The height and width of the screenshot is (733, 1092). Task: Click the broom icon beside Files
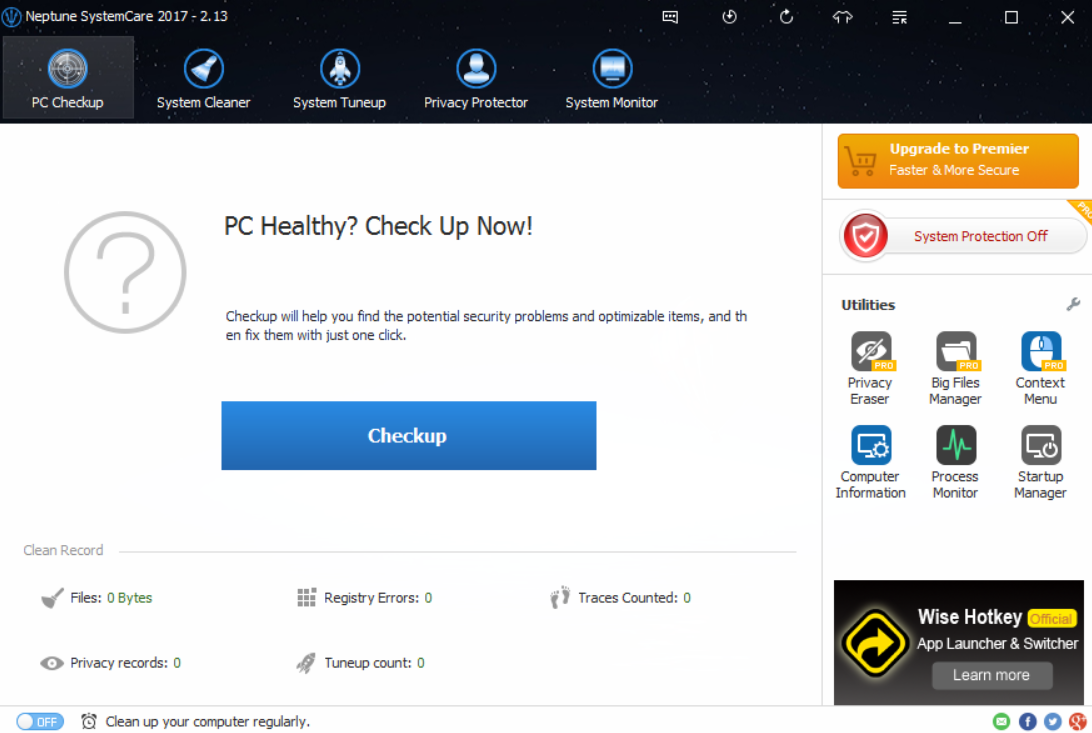pyautogui.click(x=52, y=597)
